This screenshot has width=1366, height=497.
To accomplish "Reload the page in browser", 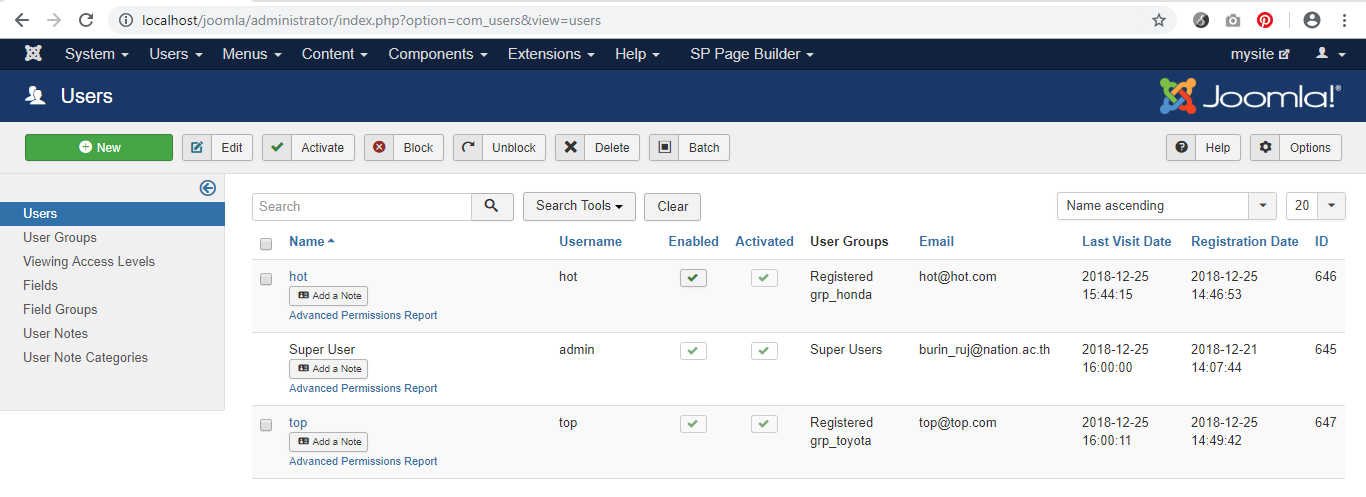I will [86, 20].
